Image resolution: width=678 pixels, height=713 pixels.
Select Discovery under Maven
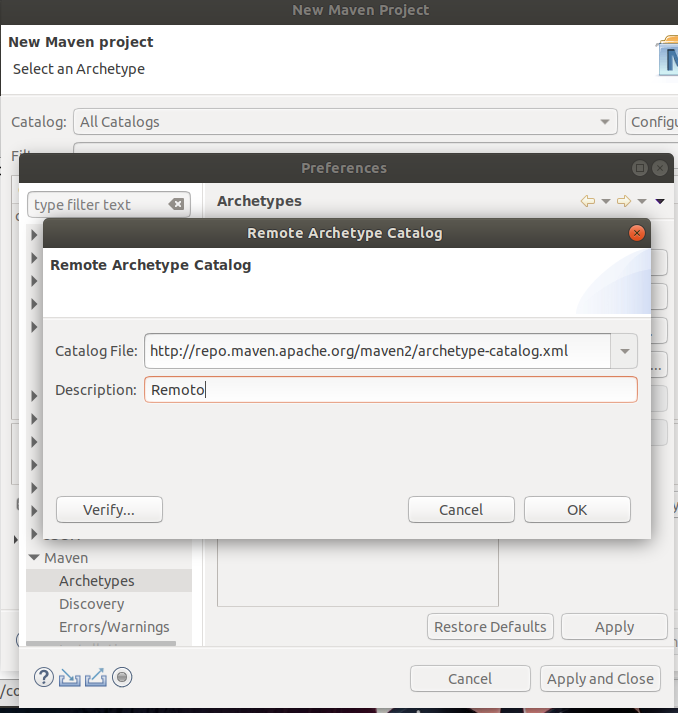91,604
